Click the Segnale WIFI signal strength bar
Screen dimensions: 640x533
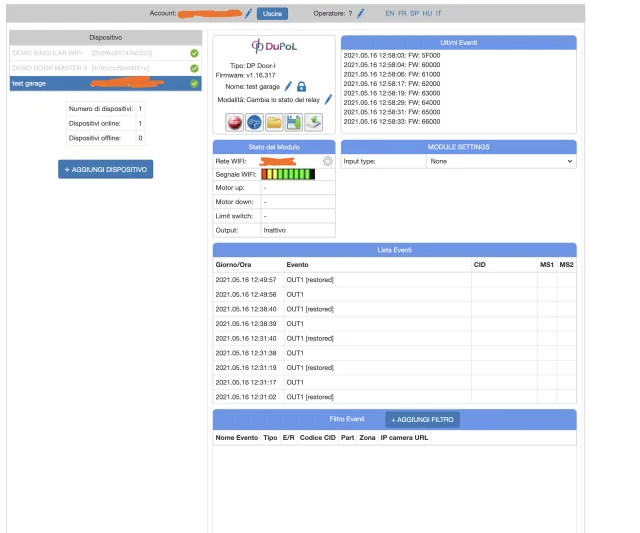(288, 174)
